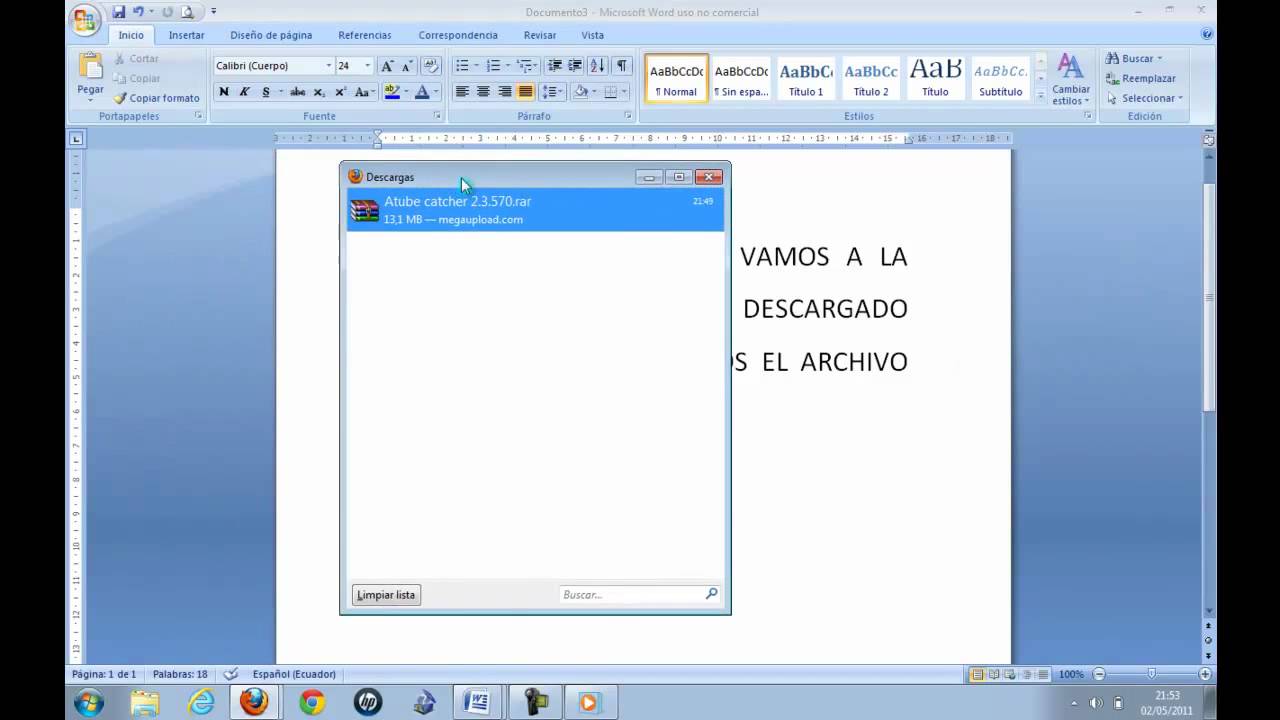Apply Sin espaciado style
1280x720 pixels.
tap(741, 78)
